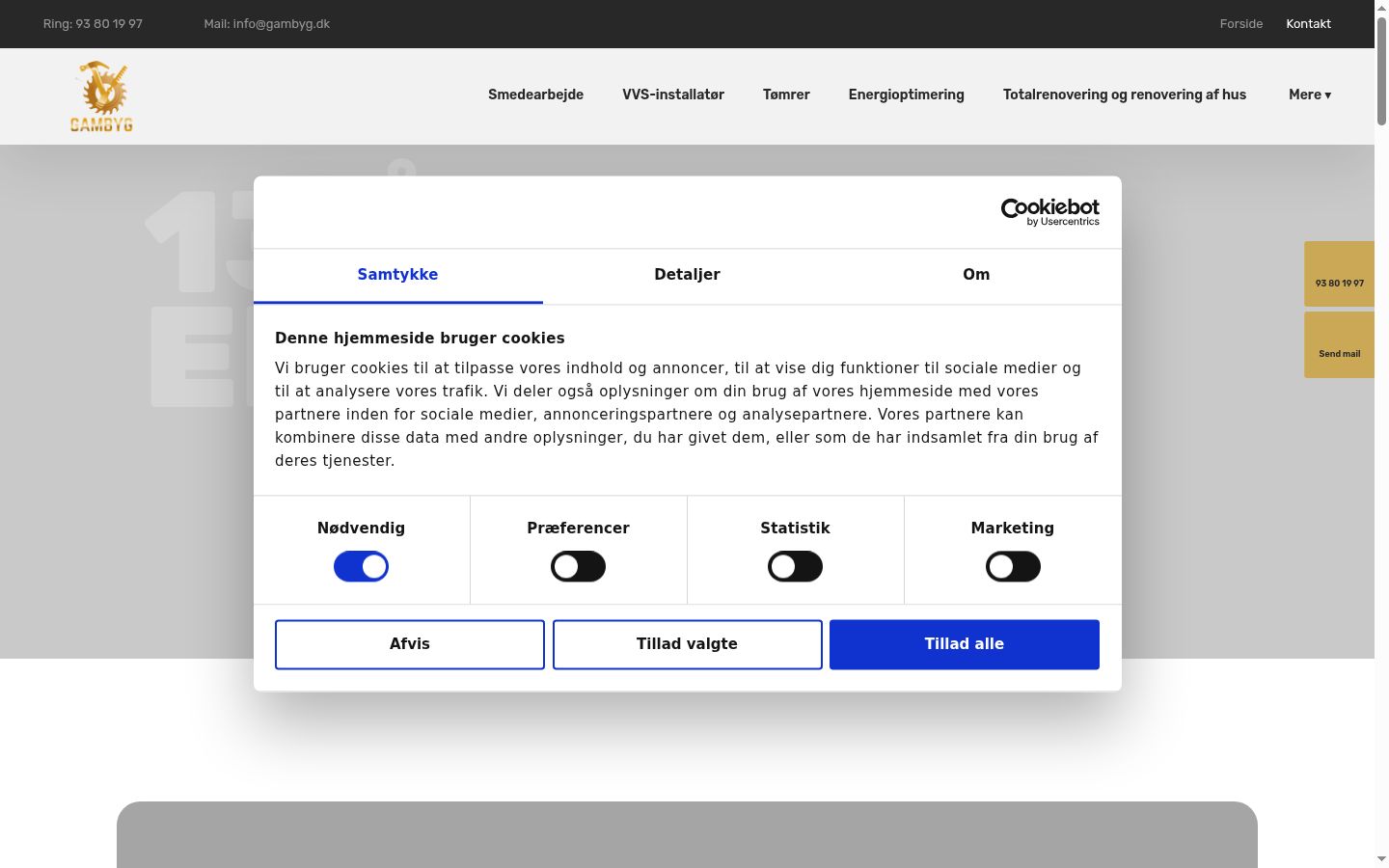Click the scrollbar up arrow
This screenshot has width=1389, height=868.
(x=1381, y=8)
